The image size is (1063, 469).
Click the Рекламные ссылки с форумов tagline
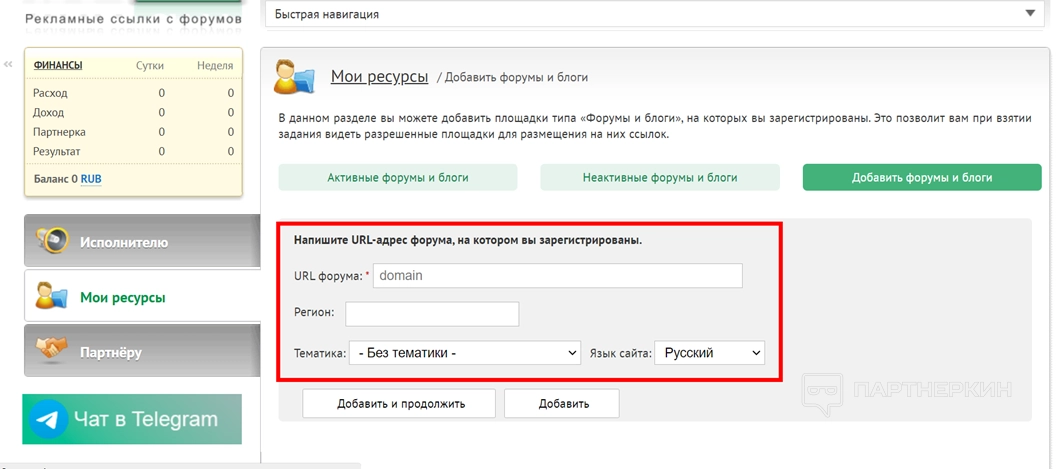[x=134, y=19]
